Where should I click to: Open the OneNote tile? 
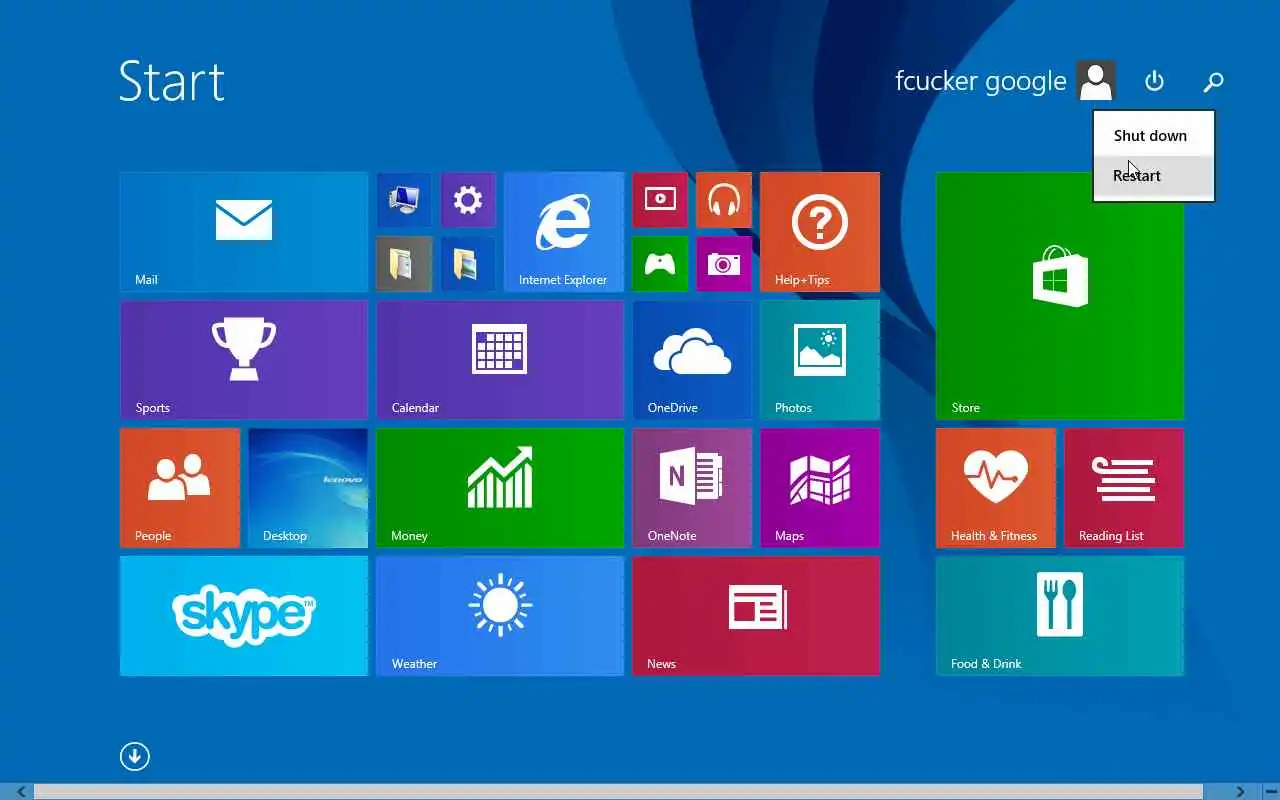(x=692, y=488)
